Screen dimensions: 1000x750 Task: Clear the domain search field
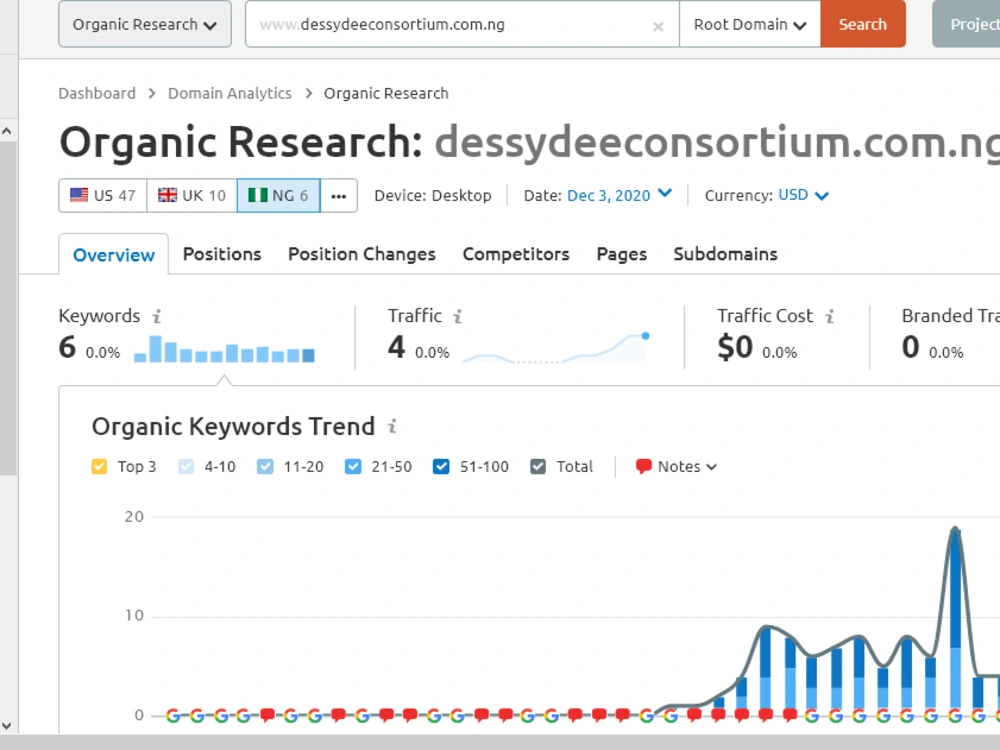point(658,26)
